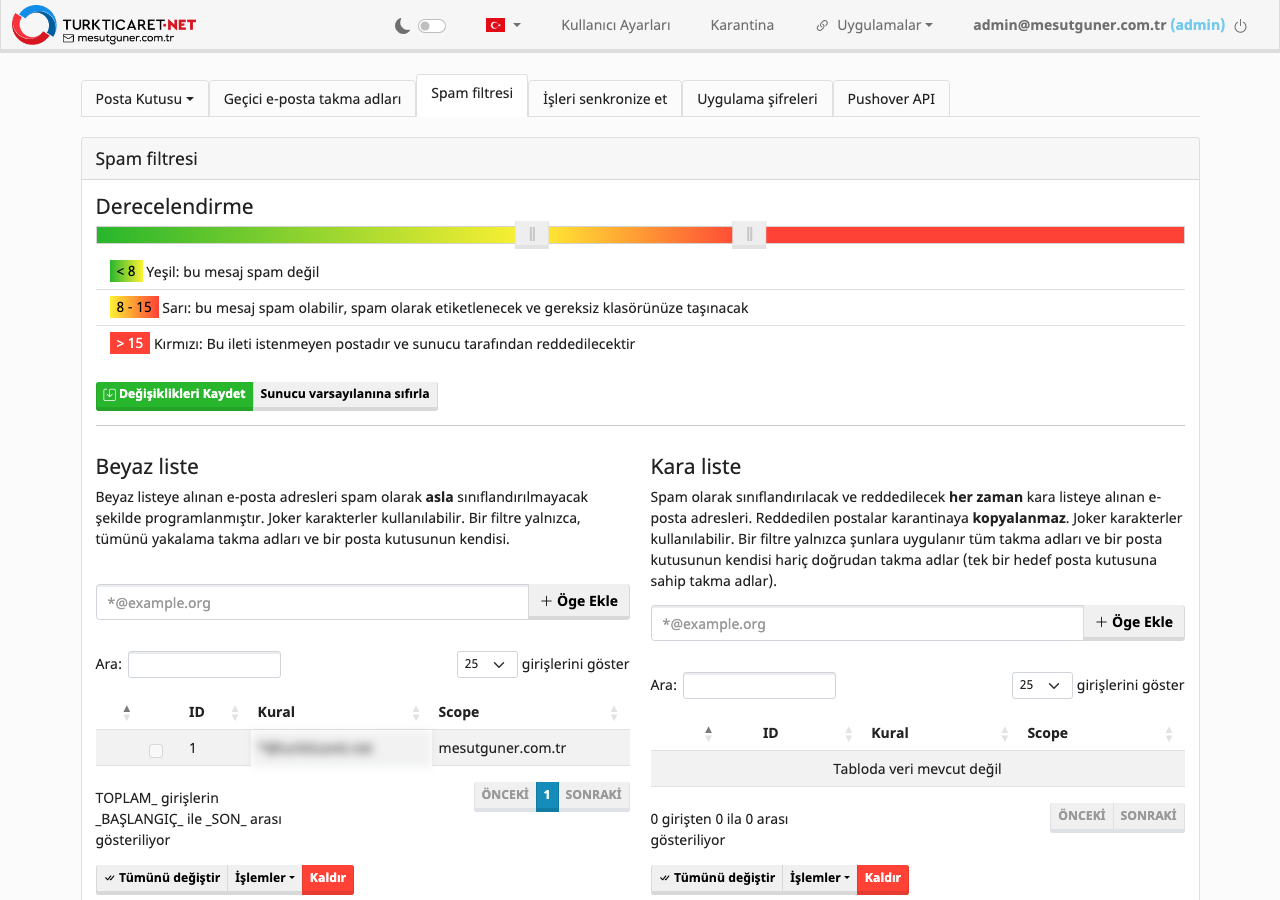Click Öge Ekle for Beyaz liste
The image size is (1280, 900).
coord(579,601)
